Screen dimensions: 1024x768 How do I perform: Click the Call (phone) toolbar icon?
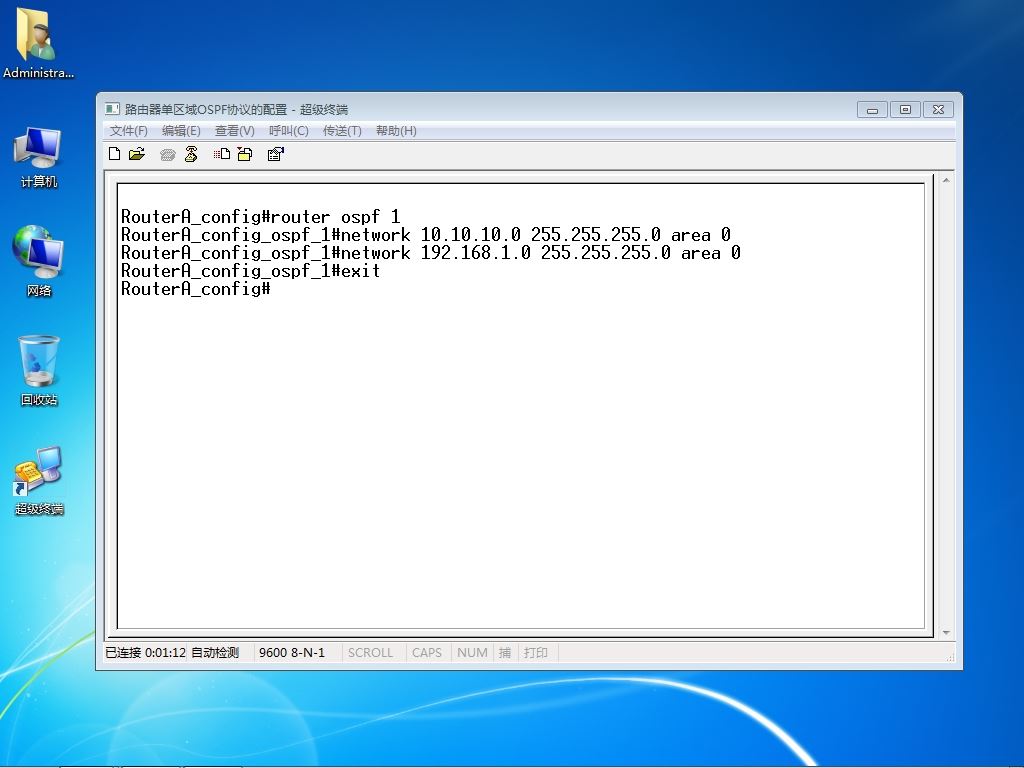(x=168, y=154)
